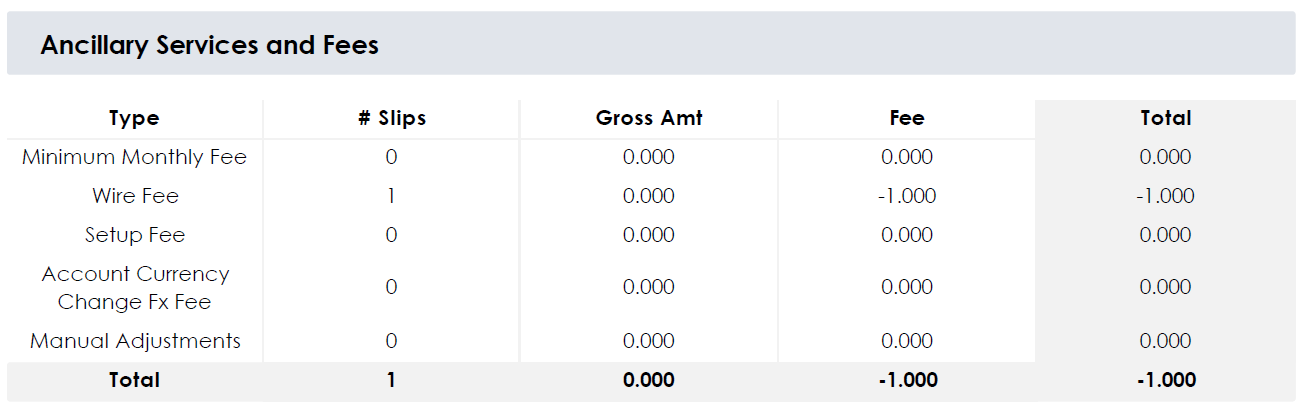Click the Setup Fee row label
Viewport: 1303px width, 409px height.
(x=135, y=235)
